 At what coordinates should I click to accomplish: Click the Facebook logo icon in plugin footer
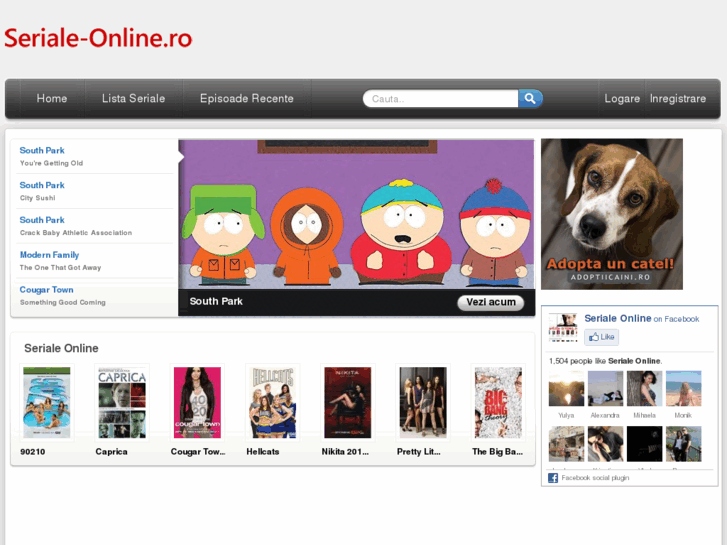(x=553, y=478)
